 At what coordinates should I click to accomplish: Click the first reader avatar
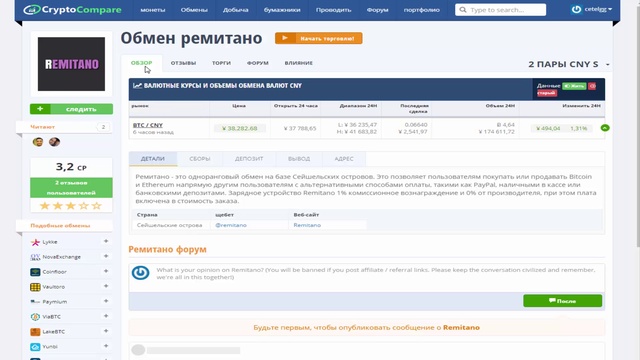[x=38, y=142]
